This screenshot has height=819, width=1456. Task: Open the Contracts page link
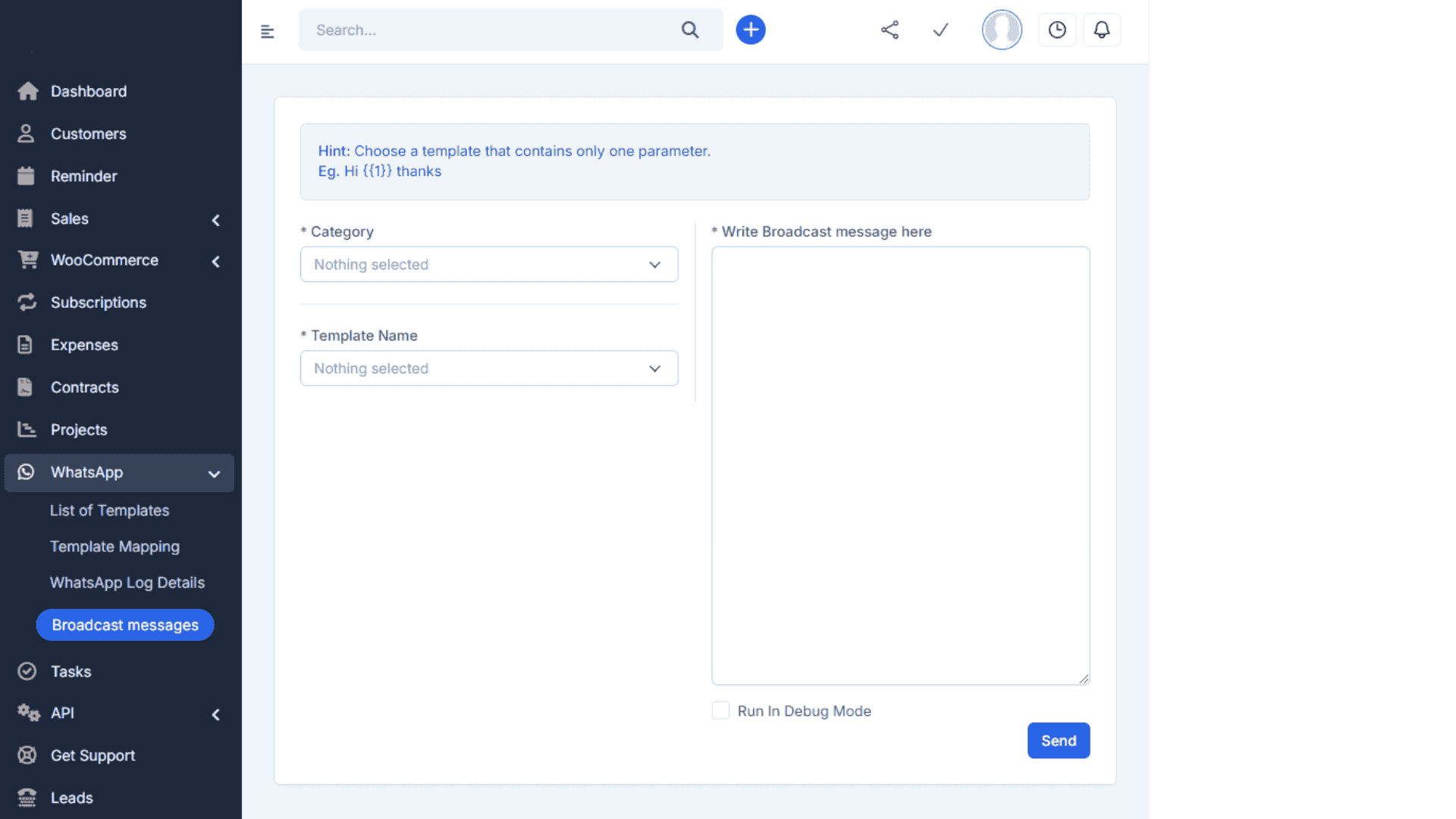(85, 388)
